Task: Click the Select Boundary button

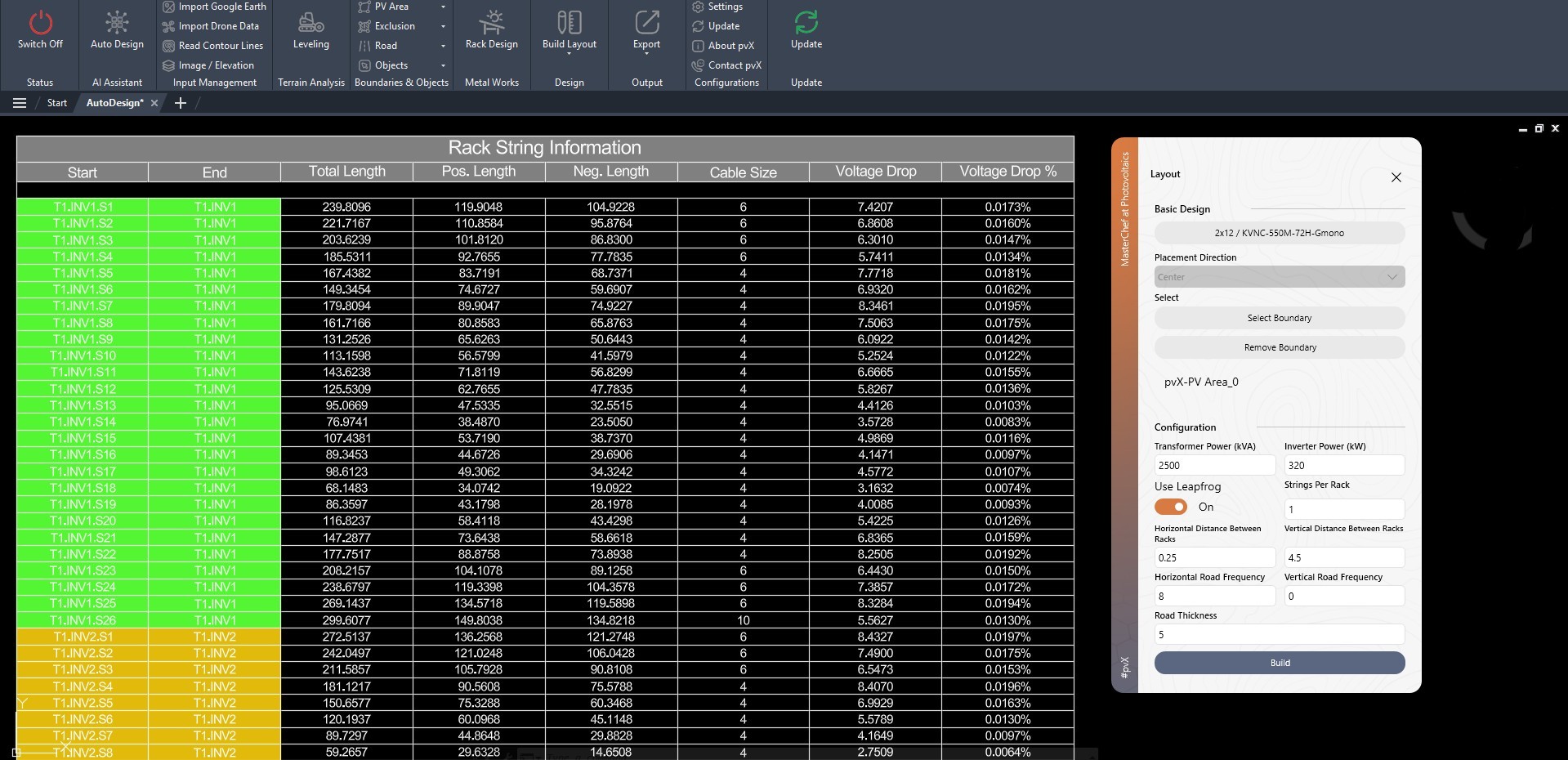Action: (x=1280, y=318)
